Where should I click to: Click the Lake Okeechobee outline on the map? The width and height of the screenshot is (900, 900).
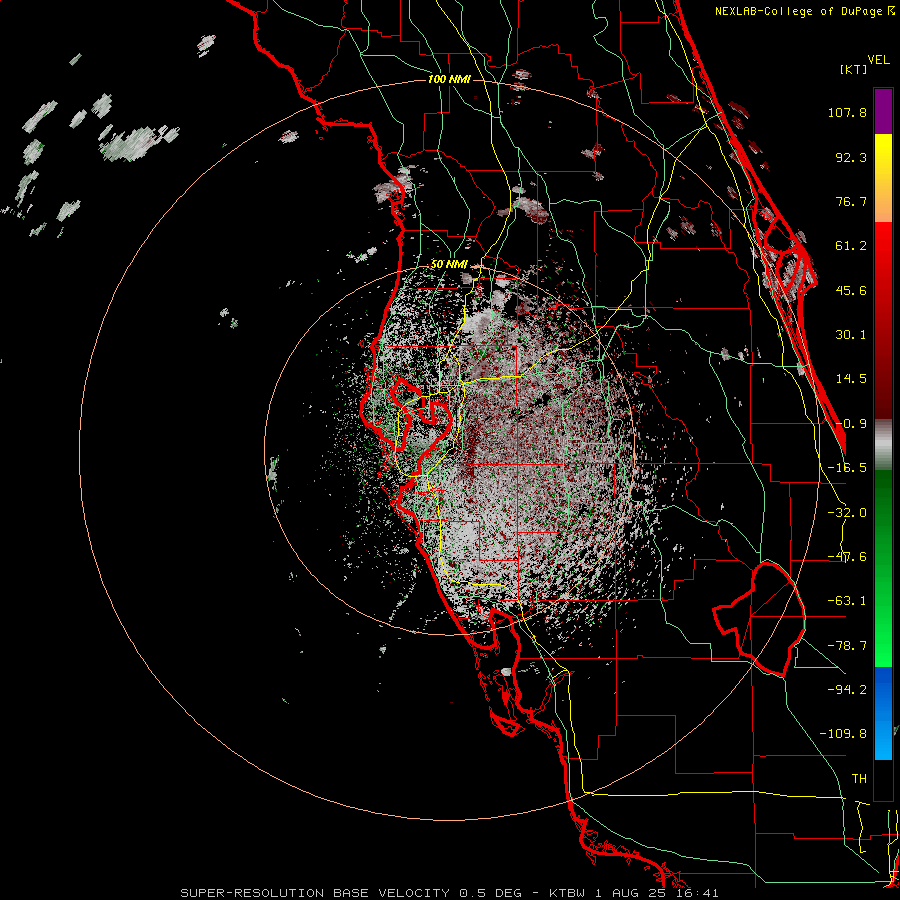759,619
